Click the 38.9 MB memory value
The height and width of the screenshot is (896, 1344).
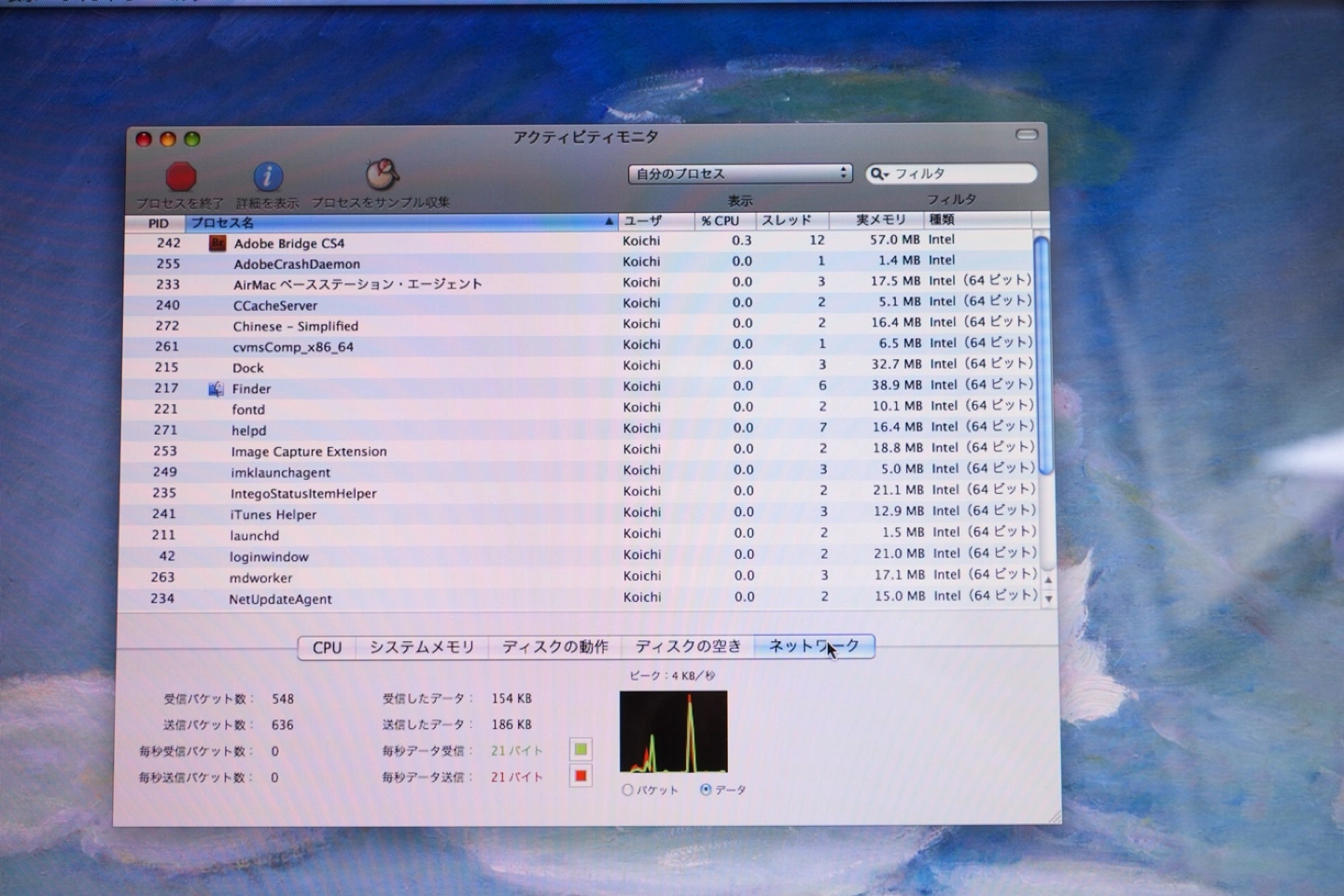[897, 385]
